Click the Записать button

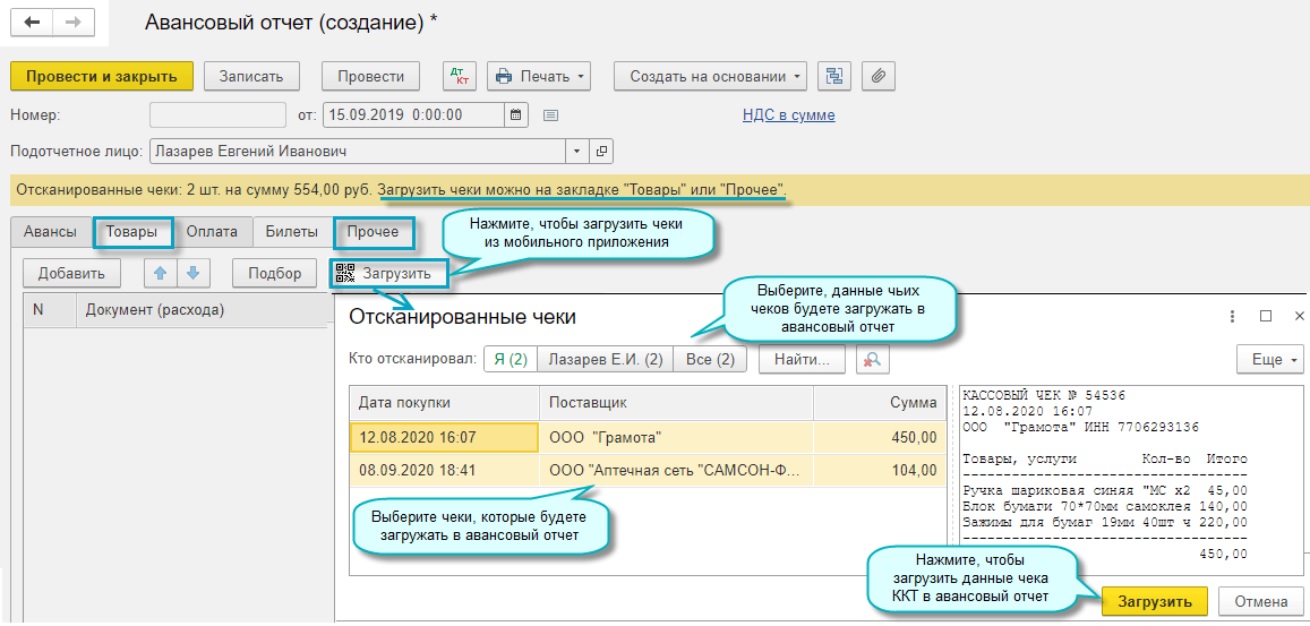pyautogui.click(x=252, y=76)
